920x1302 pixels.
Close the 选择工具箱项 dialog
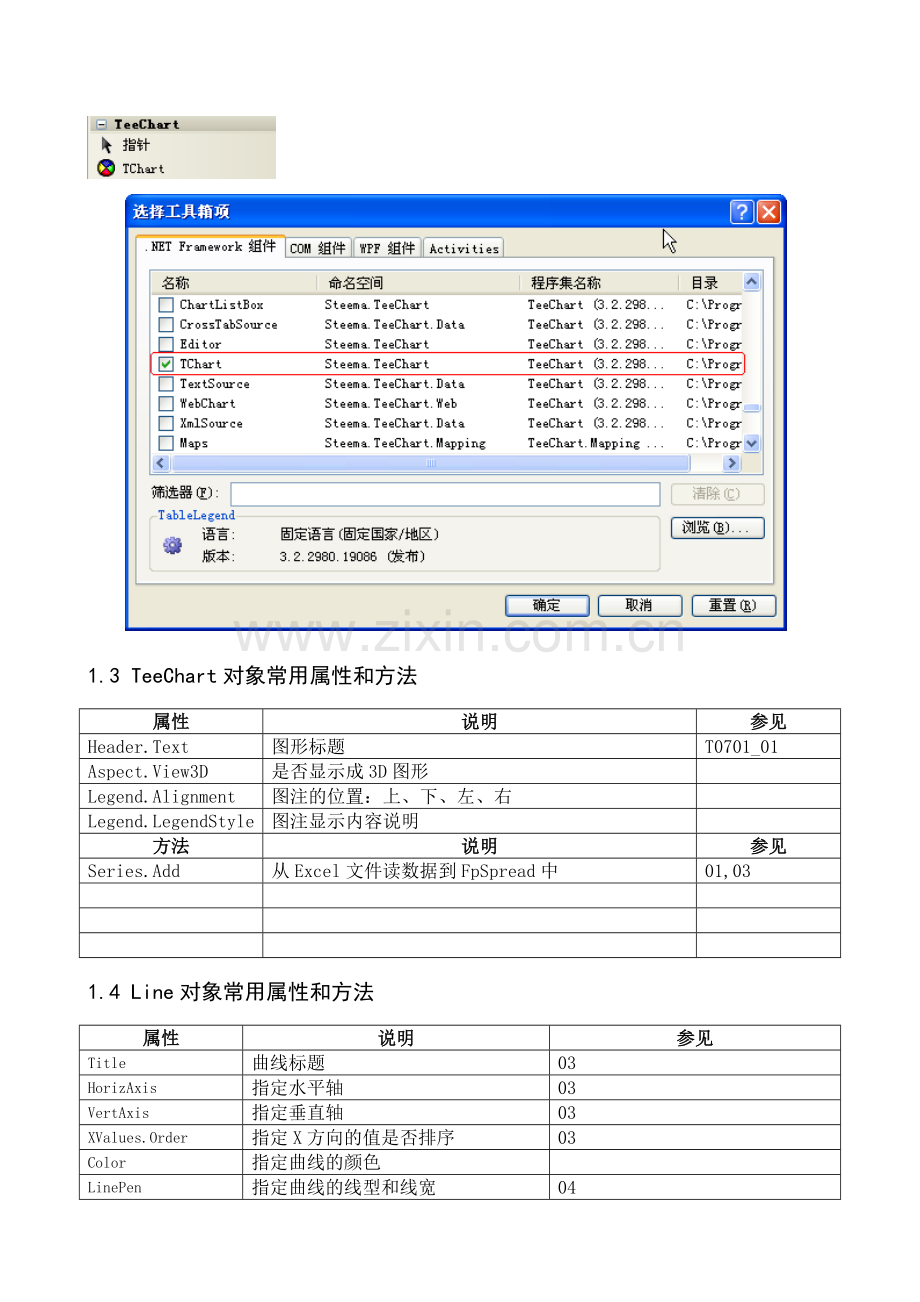pyautogui.click(x=768, y=212)
